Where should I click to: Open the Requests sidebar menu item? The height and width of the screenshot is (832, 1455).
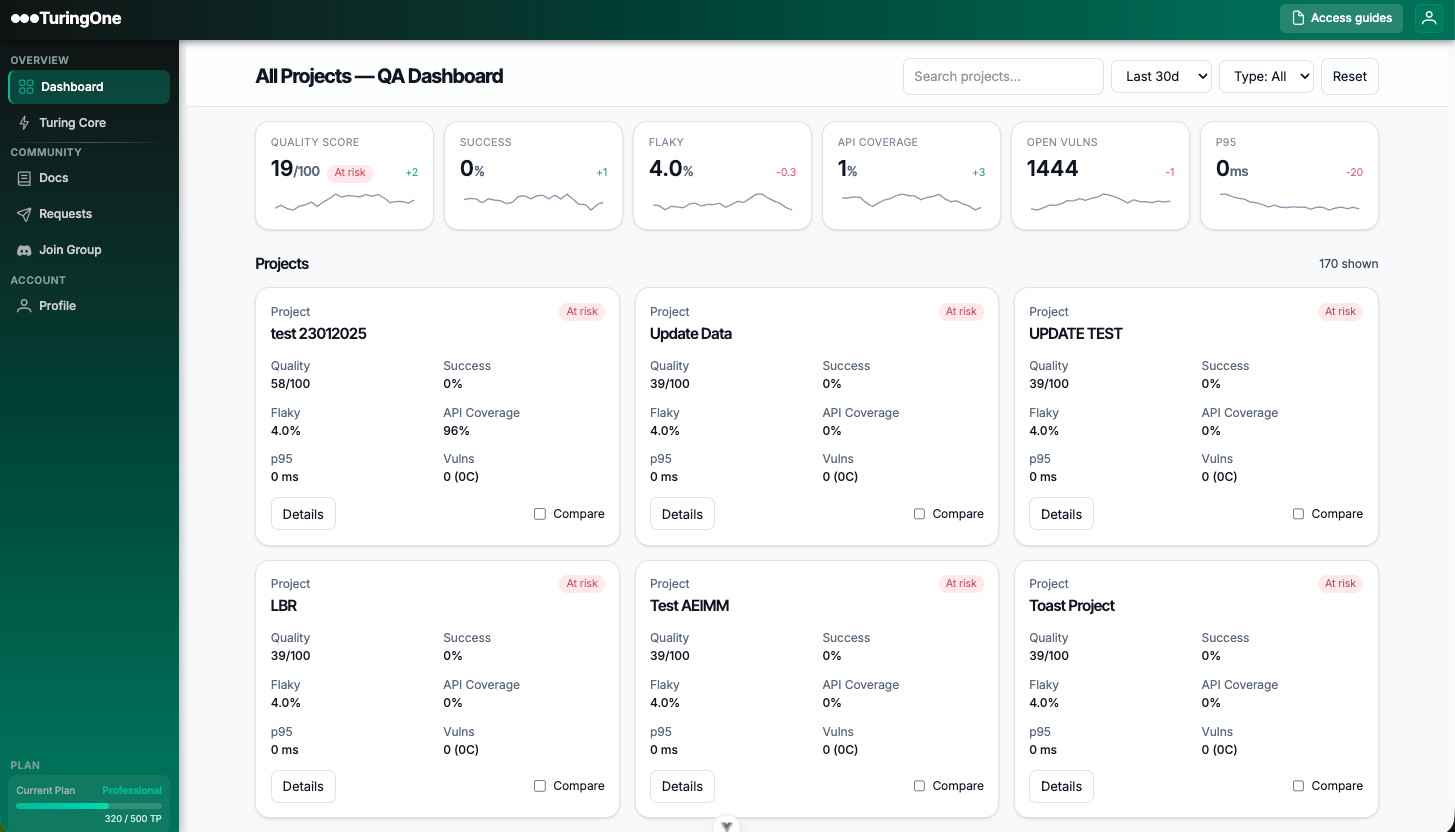(65, 214)
